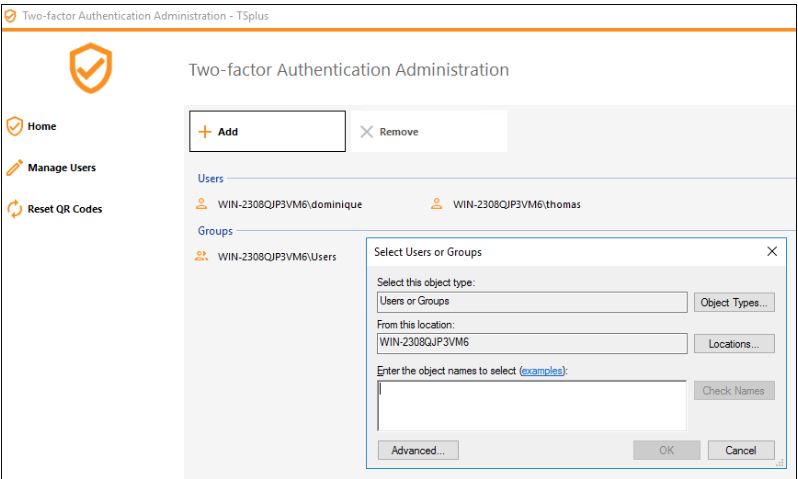Click the Object Types... button
The image size is (798, 479).
click(734, 302)
